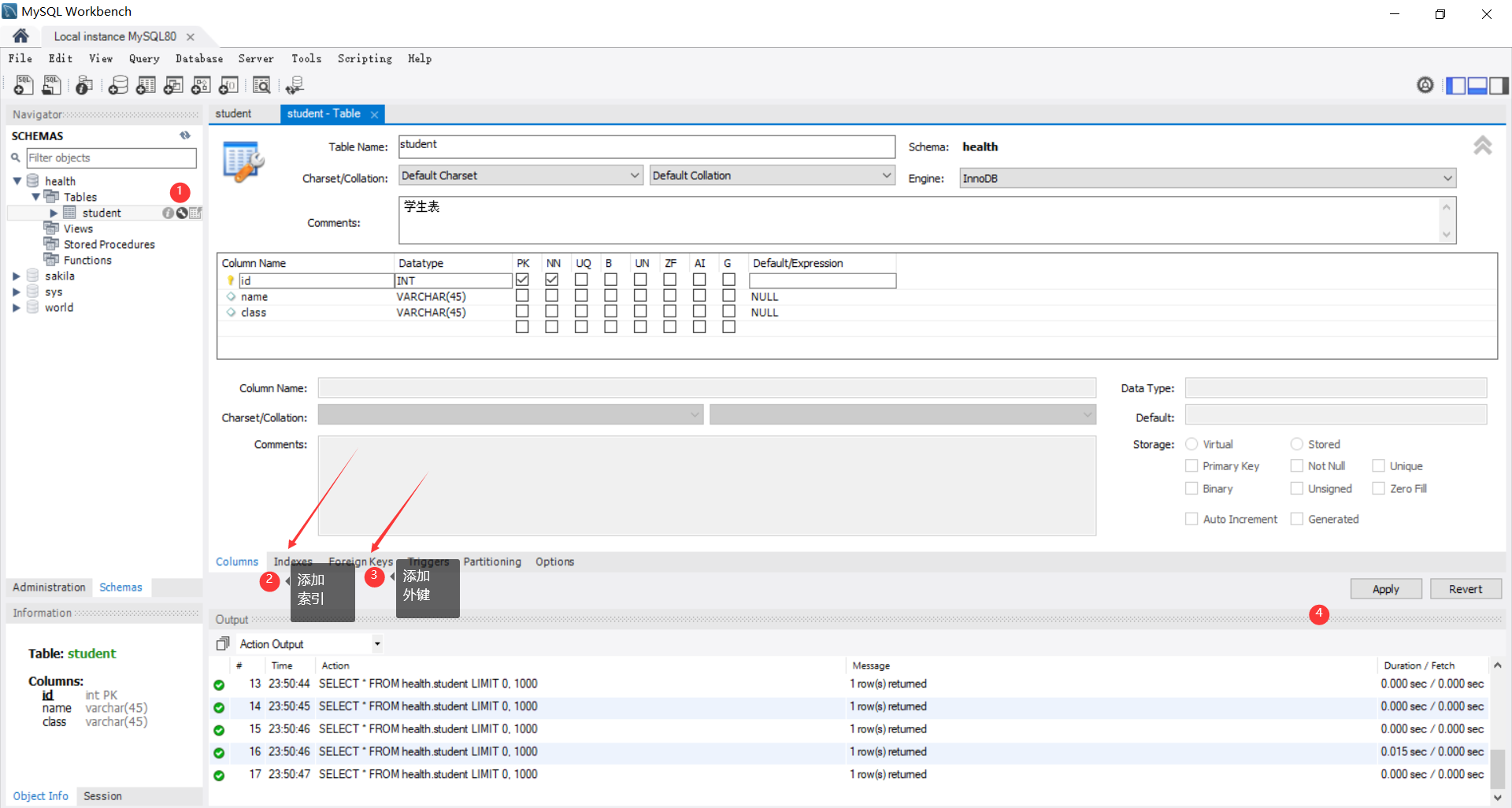This screenshot has width=1512, height=808.
Task: Select the Stored radio button for Storage
Action: (1296, 443)
